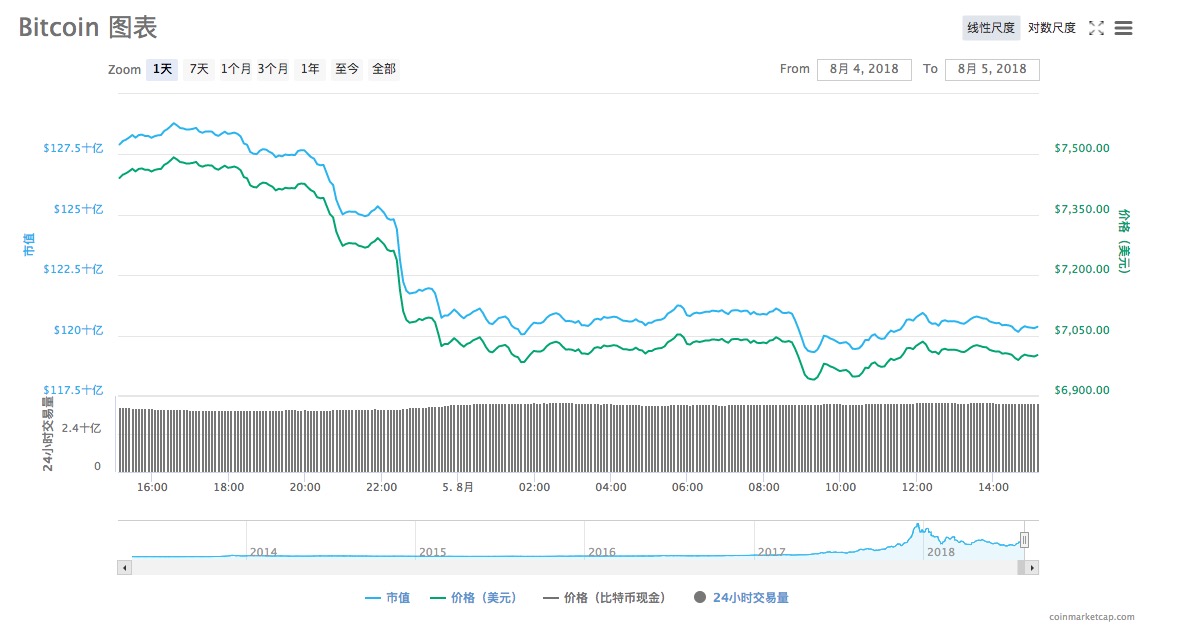Click the $7,200.00 price axis label
1198x643 pixels.
1082,270
